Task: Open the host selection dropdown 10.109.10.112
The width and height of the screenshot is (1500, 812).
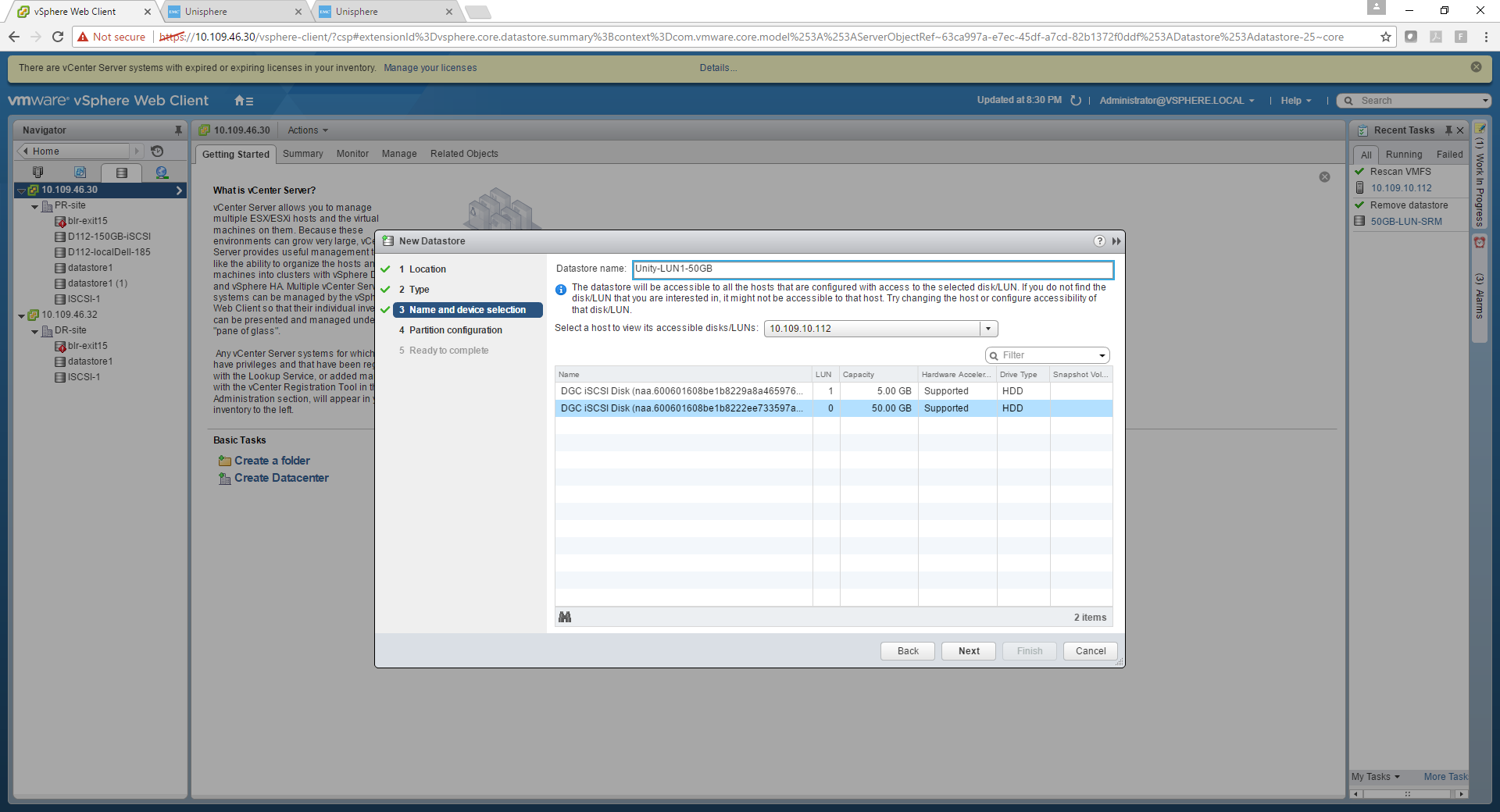Action: point(988,329)
